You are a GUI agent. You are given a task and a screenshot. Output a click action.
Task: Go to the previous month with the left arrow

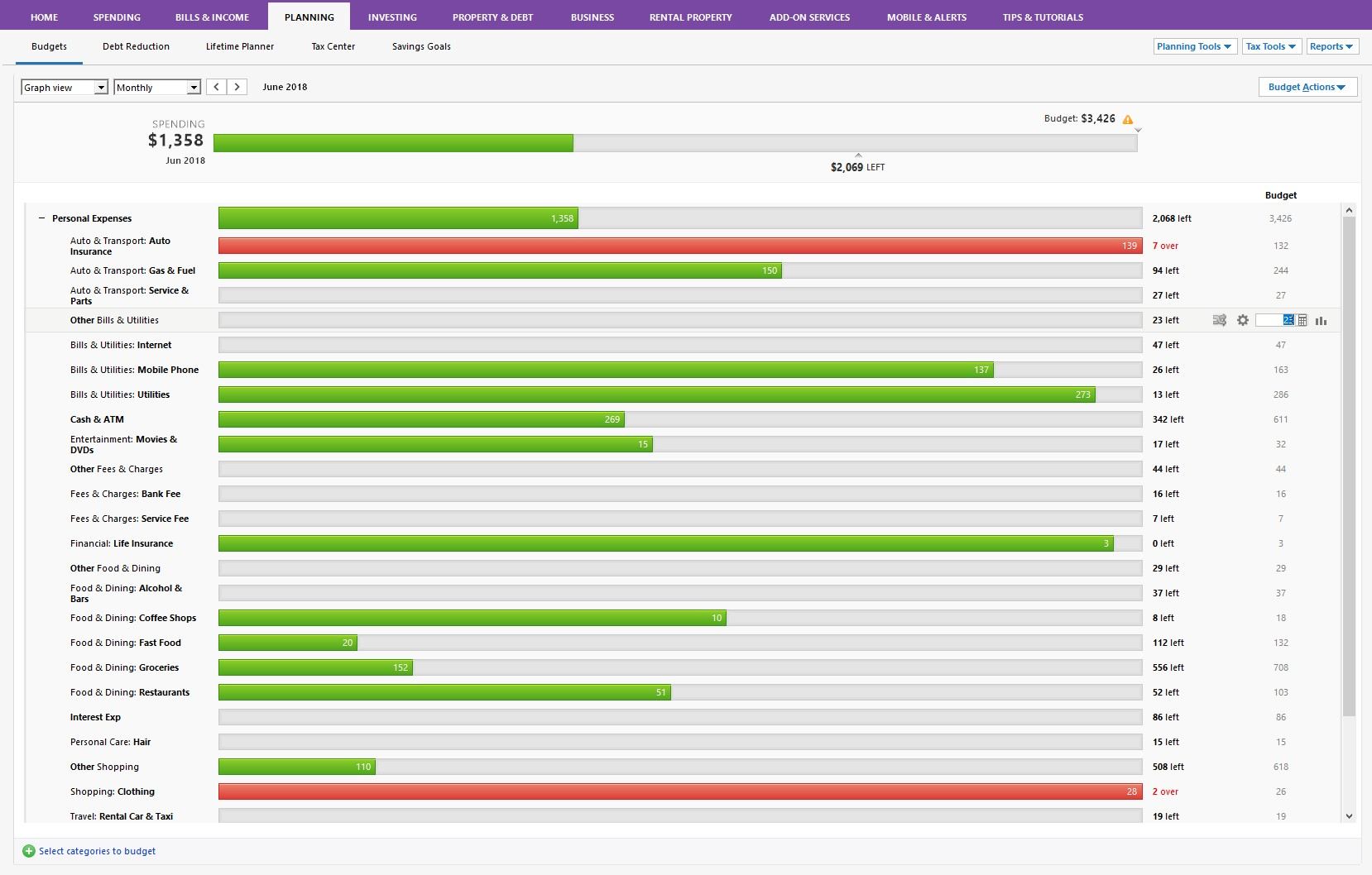[x=217, y=87]
